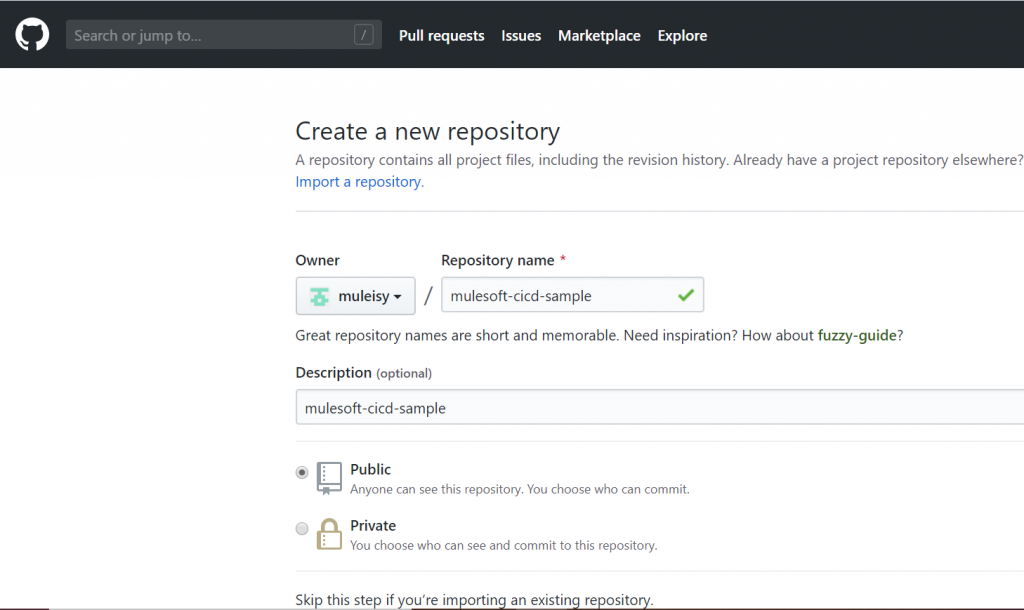Open the Marketplace nav item
Image resolution: width=1024 pixels, height=610 pixels.
click(599, 35)
